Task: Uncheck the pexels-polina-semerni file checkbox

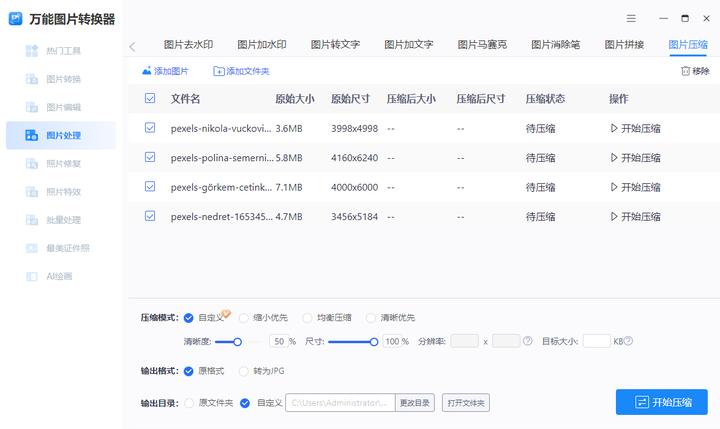Action: click(150, 157)
